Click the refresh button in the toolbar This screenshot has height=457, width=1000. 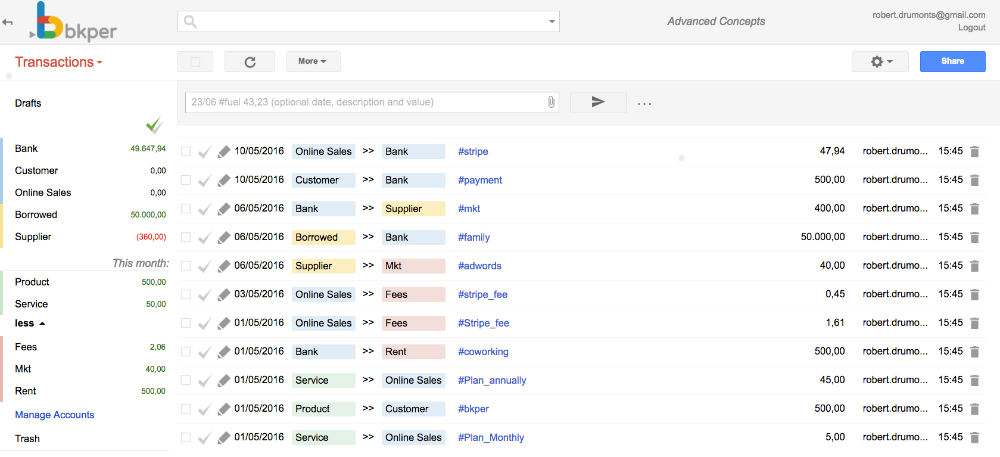point(249,62)
